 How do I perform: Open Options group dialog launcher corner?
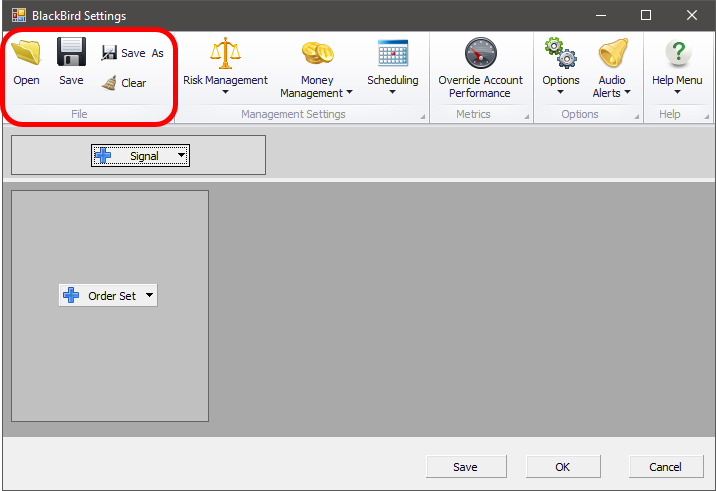637,117
